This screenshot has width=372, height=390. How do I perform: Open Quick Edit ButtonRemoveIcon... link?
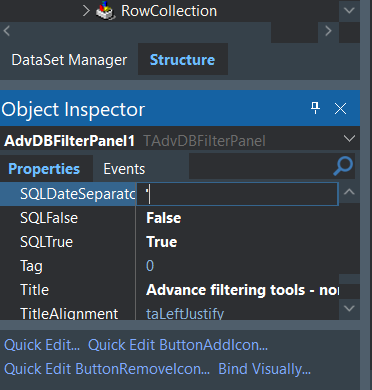107,369
